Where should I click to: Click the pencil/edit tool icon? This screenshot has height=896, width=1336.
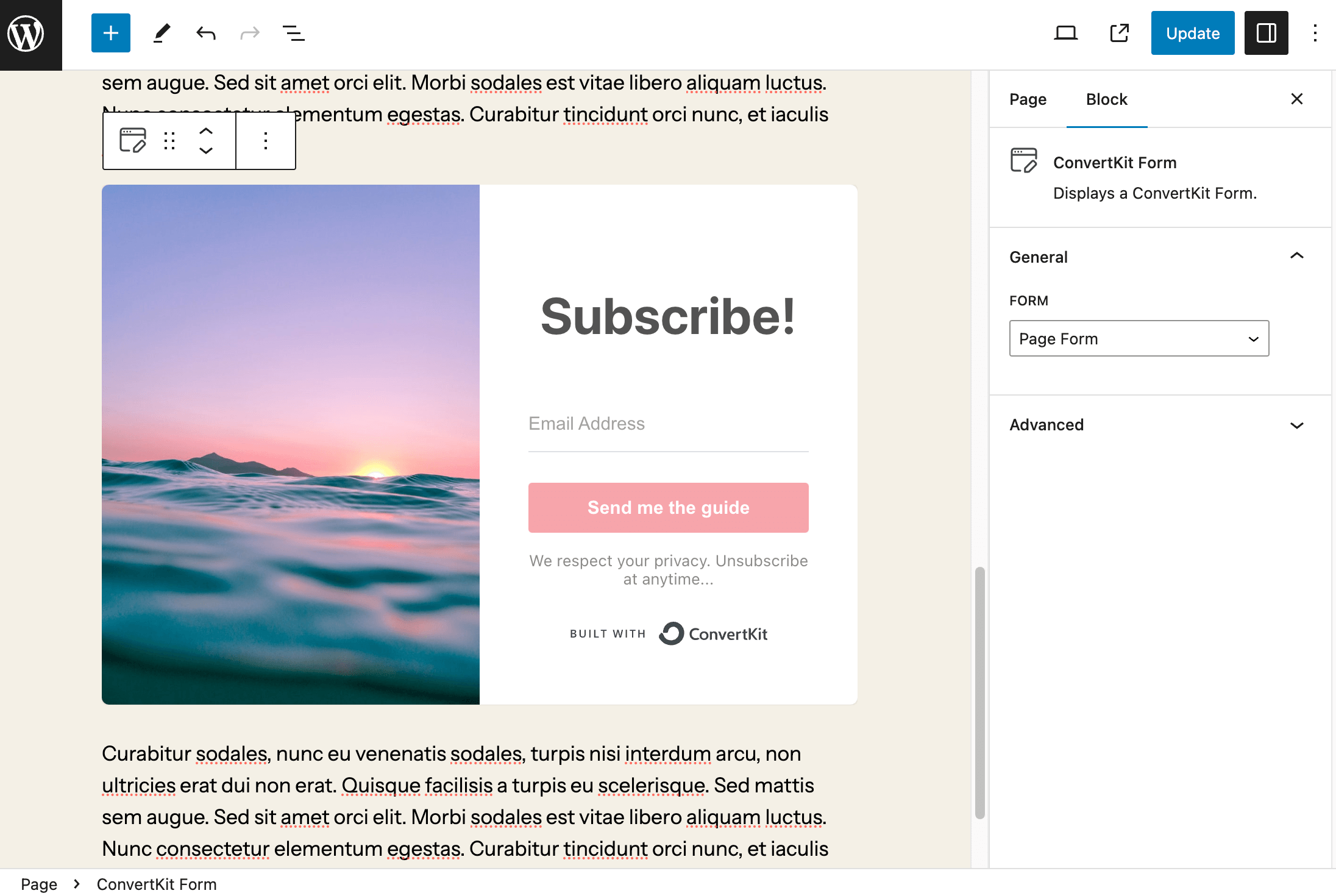161,33
